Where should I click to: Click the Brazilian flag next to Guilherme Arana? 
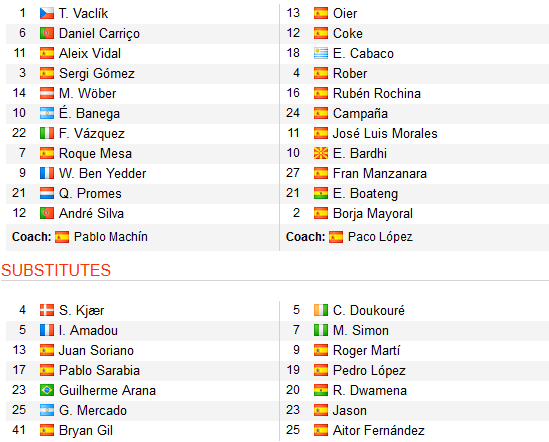point(47,390)
